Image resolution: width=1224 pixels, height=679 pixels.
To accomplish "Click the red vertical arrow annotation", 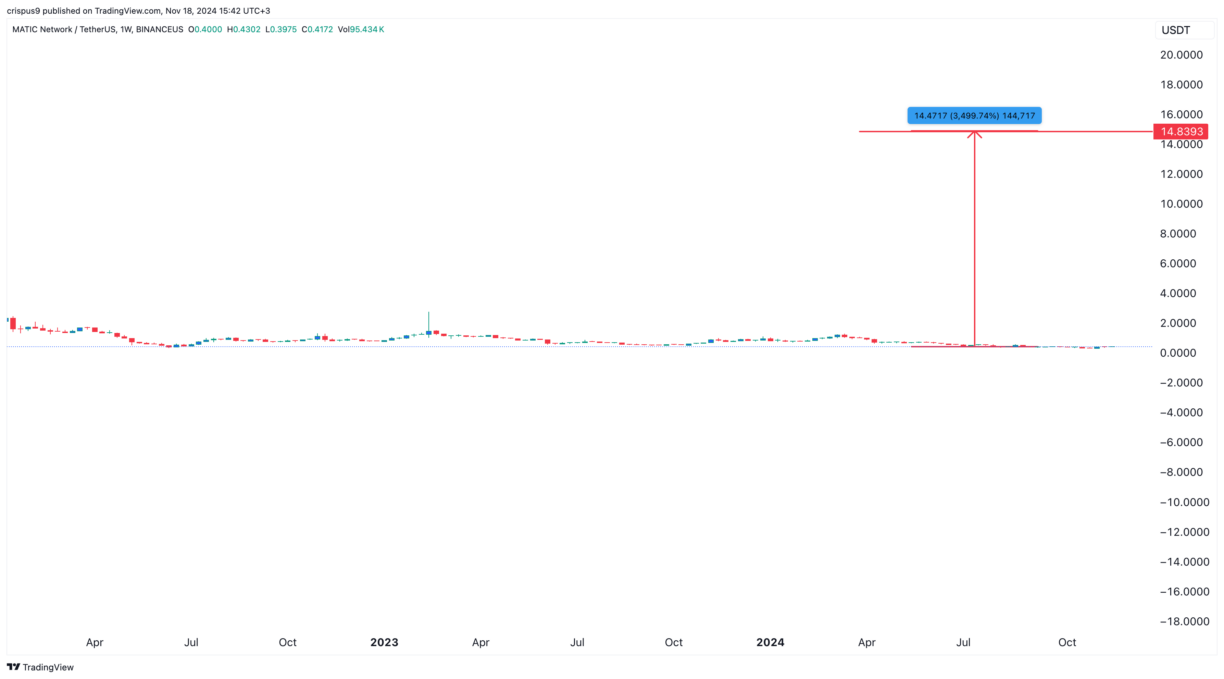I will [x=974, y=240].
